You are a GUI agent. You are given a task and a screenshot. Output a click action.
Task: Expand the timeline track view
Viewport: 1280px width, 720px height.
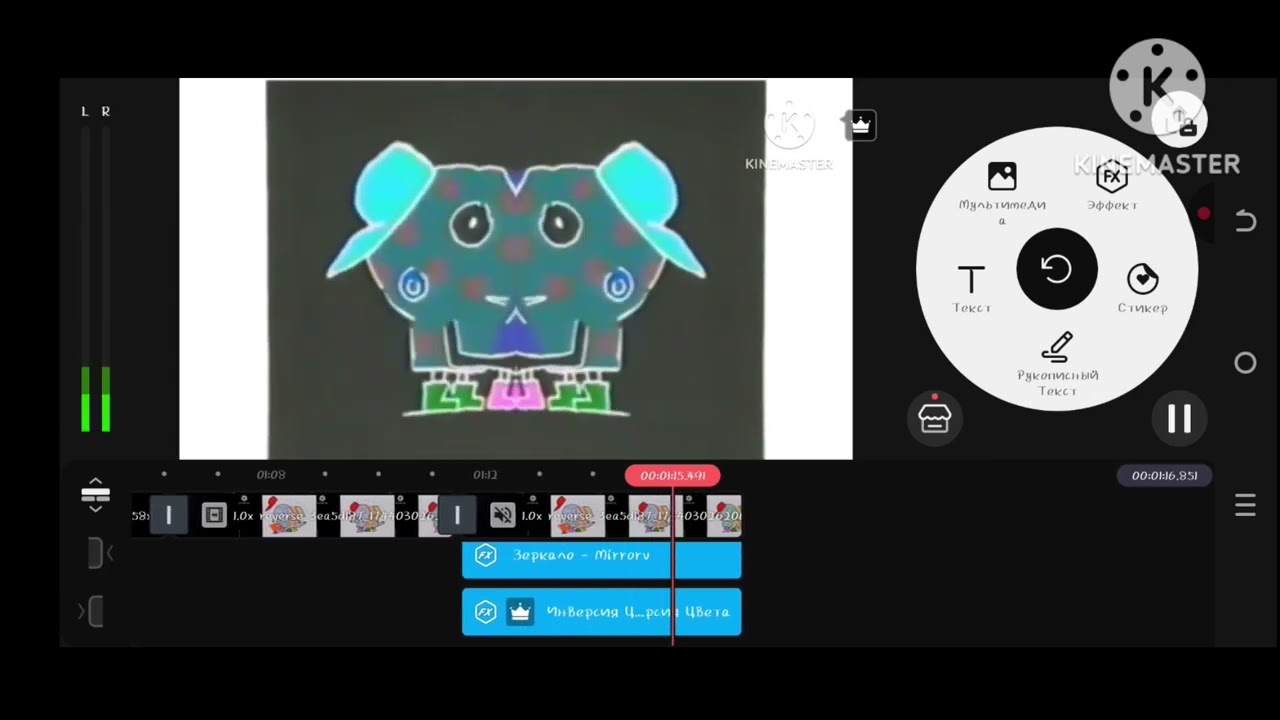click(95, 495)
